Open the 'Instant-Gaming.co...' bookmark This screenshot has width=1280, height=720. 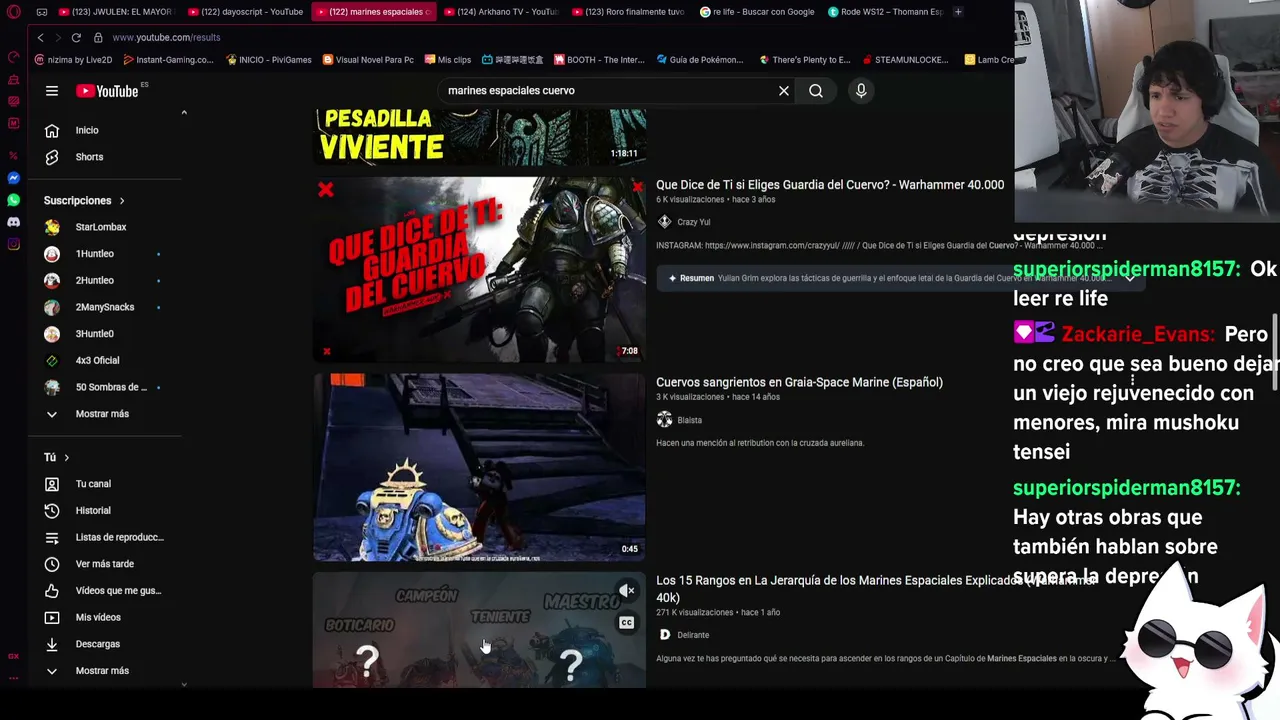(x=167, y=60)
